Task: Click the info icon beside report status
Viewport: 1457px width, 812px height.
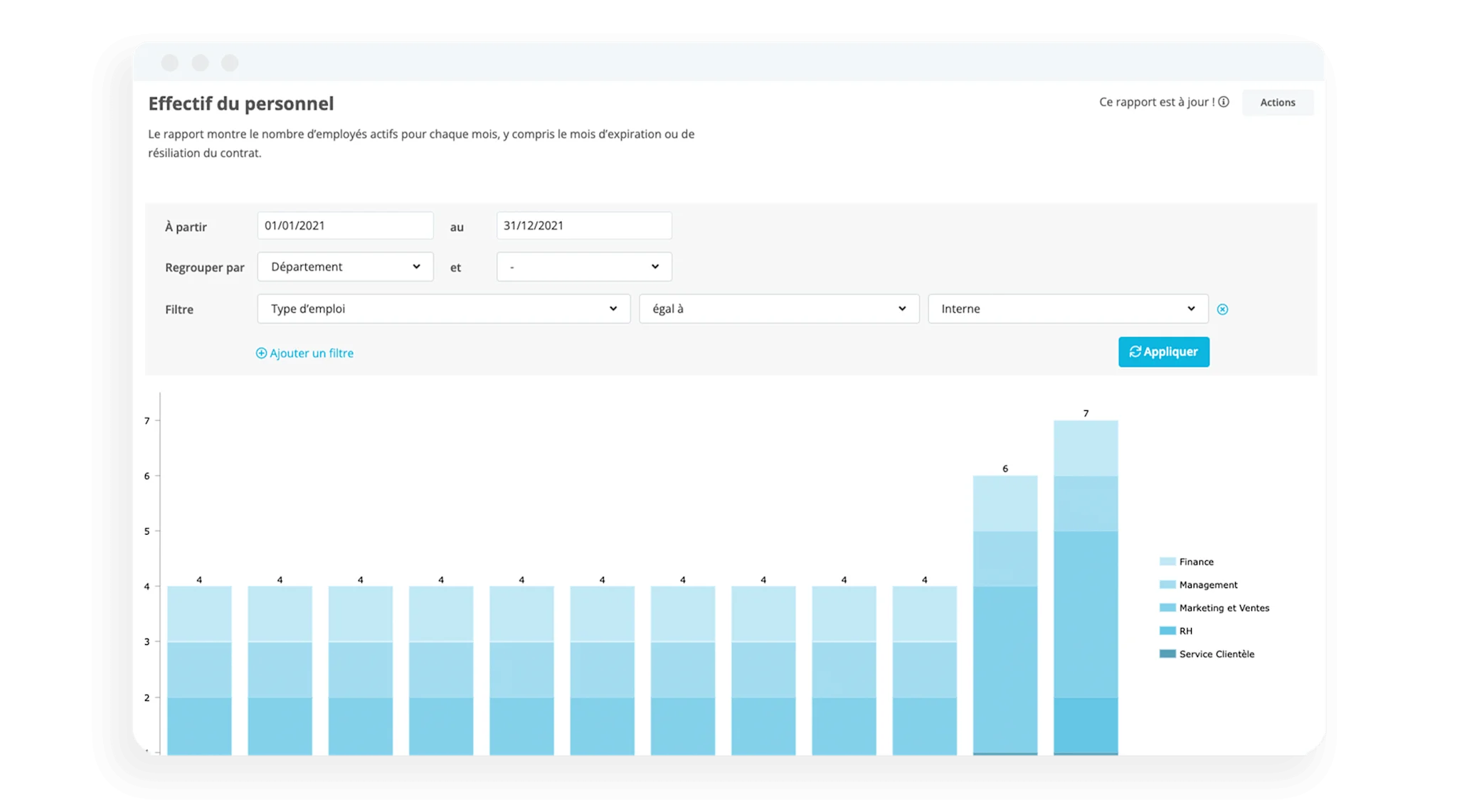Action: (x=1224, y=102)
